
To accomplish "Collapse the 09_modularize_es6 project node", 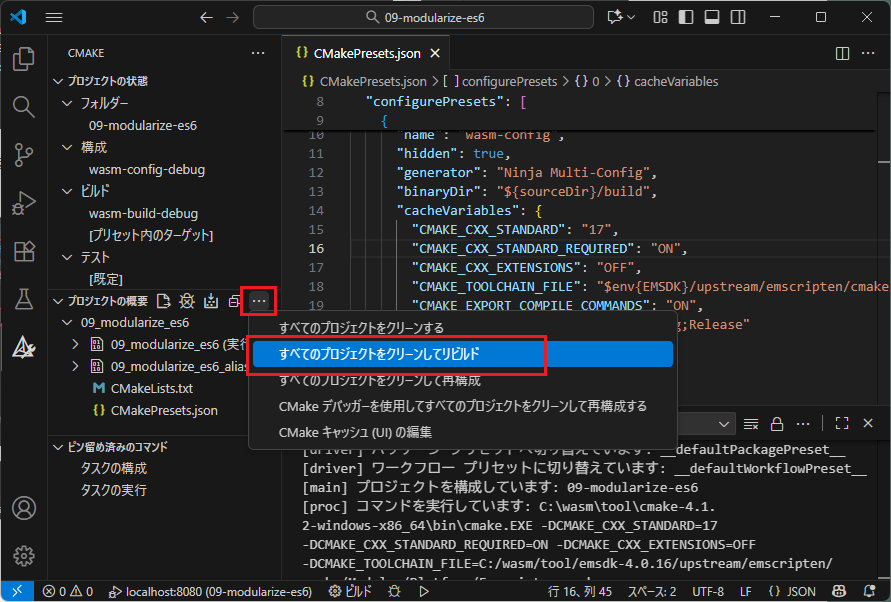I will click(x=67, y=323).
